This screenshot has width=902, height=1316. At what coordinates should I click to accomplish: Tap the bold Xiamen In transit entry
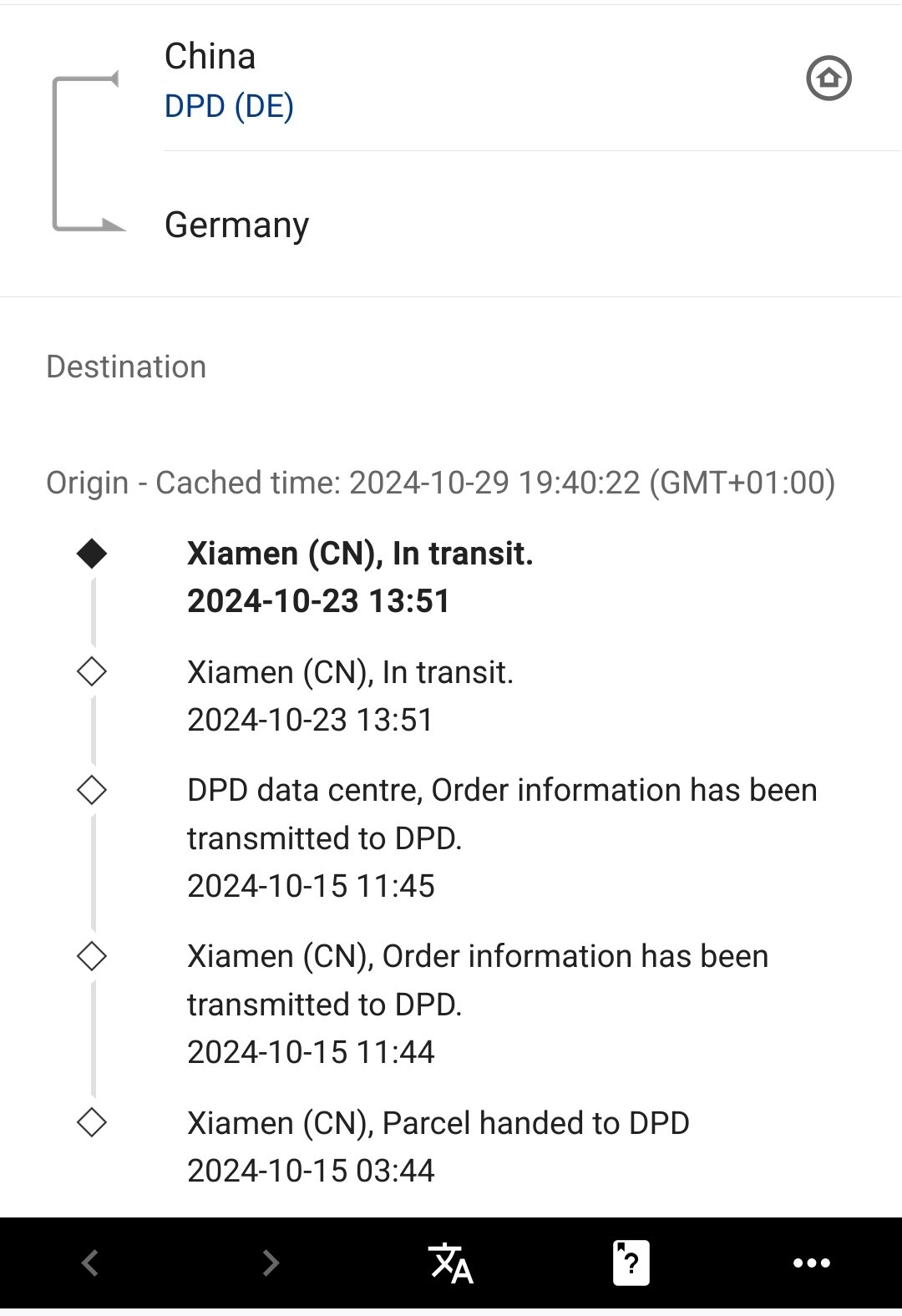[x=360, y=576]
